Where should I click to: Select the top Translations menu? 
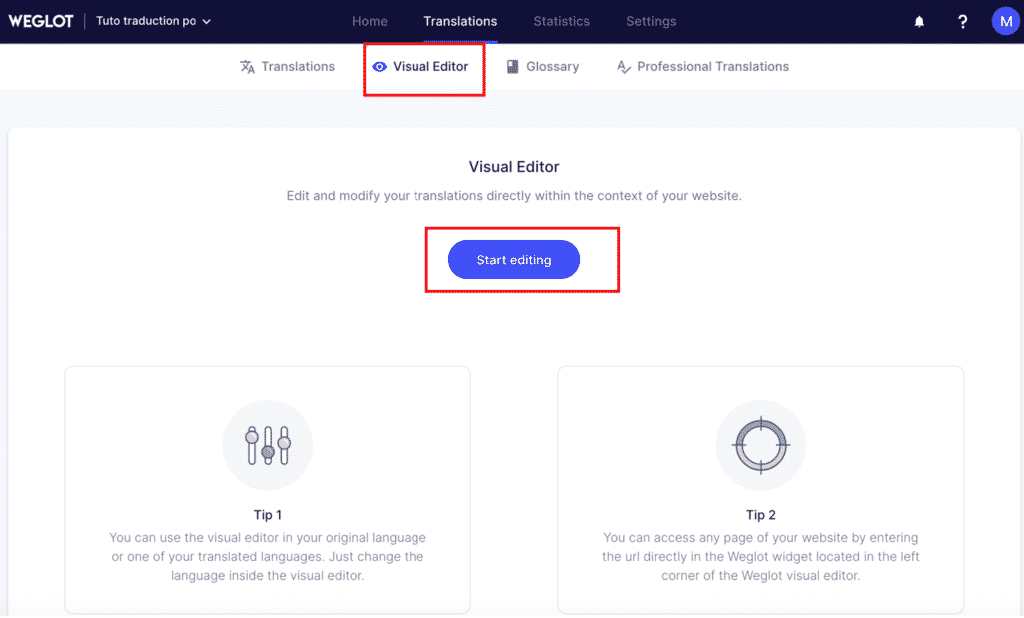[x=460, y=21]
